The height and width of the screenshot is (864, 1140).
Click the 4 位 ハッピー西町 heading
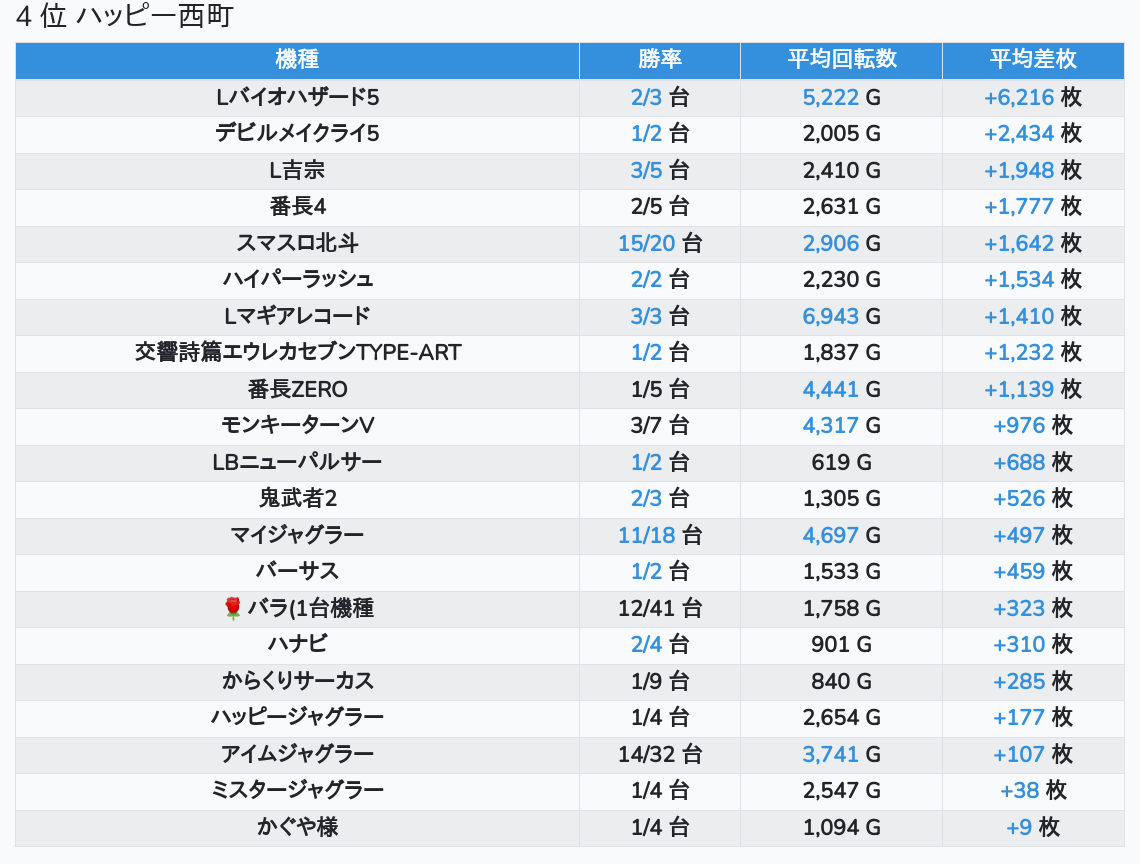(124, 15)
